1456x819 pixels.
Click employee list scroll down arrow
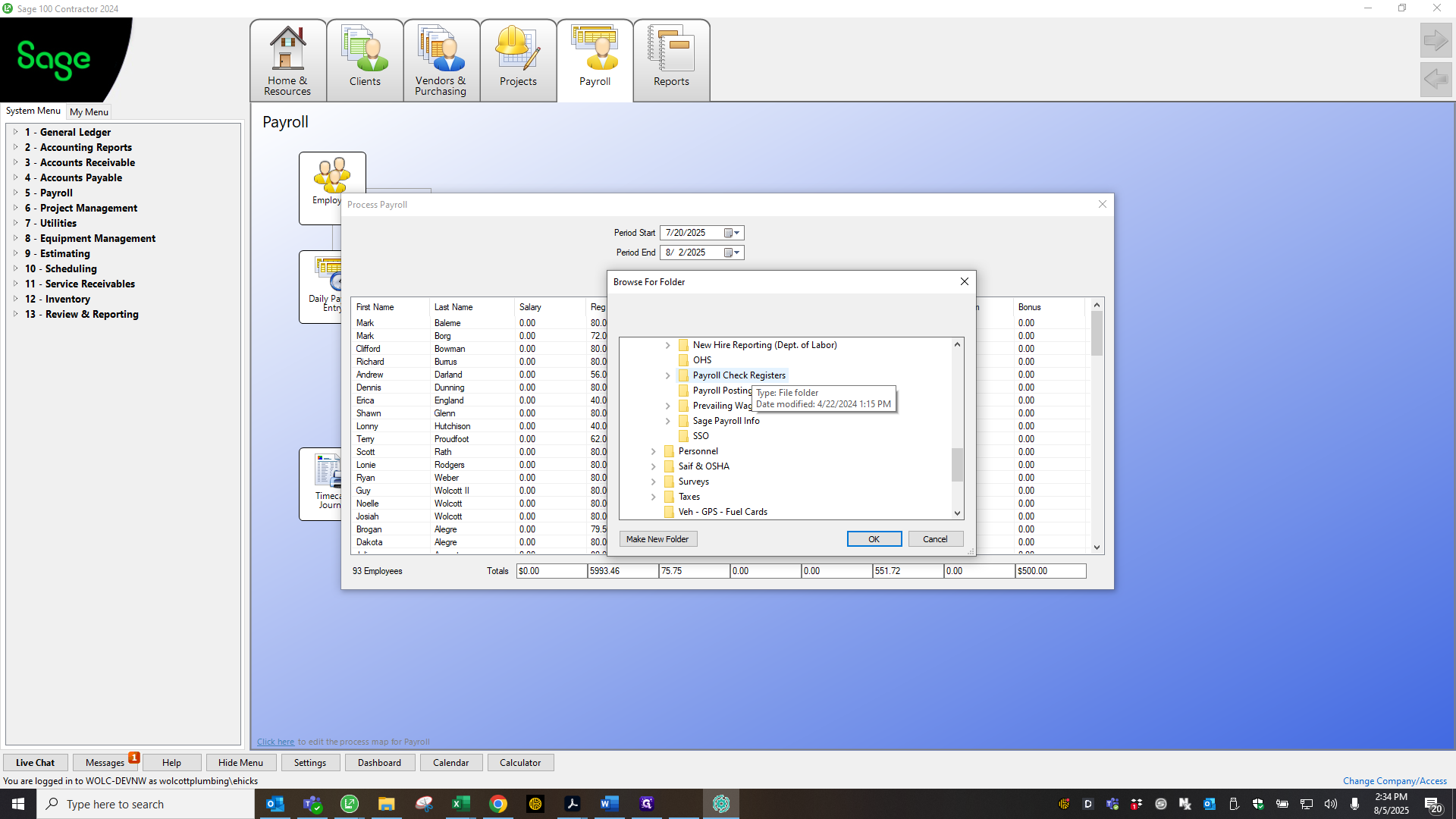pyautogui.click(x=1097, y=547)
